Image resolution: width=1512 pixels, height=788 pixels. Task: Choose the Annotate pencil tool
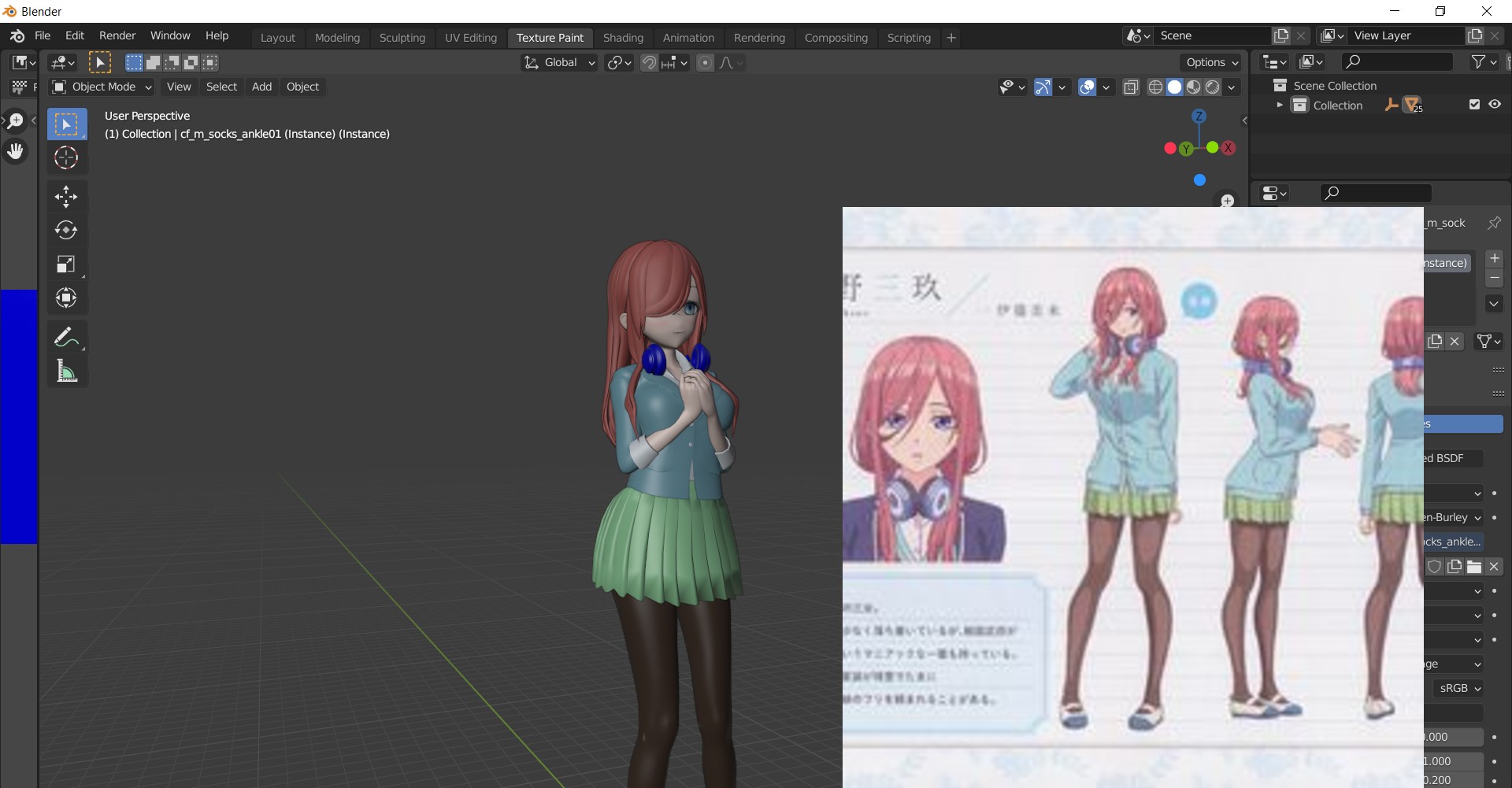tap(67, 337)
